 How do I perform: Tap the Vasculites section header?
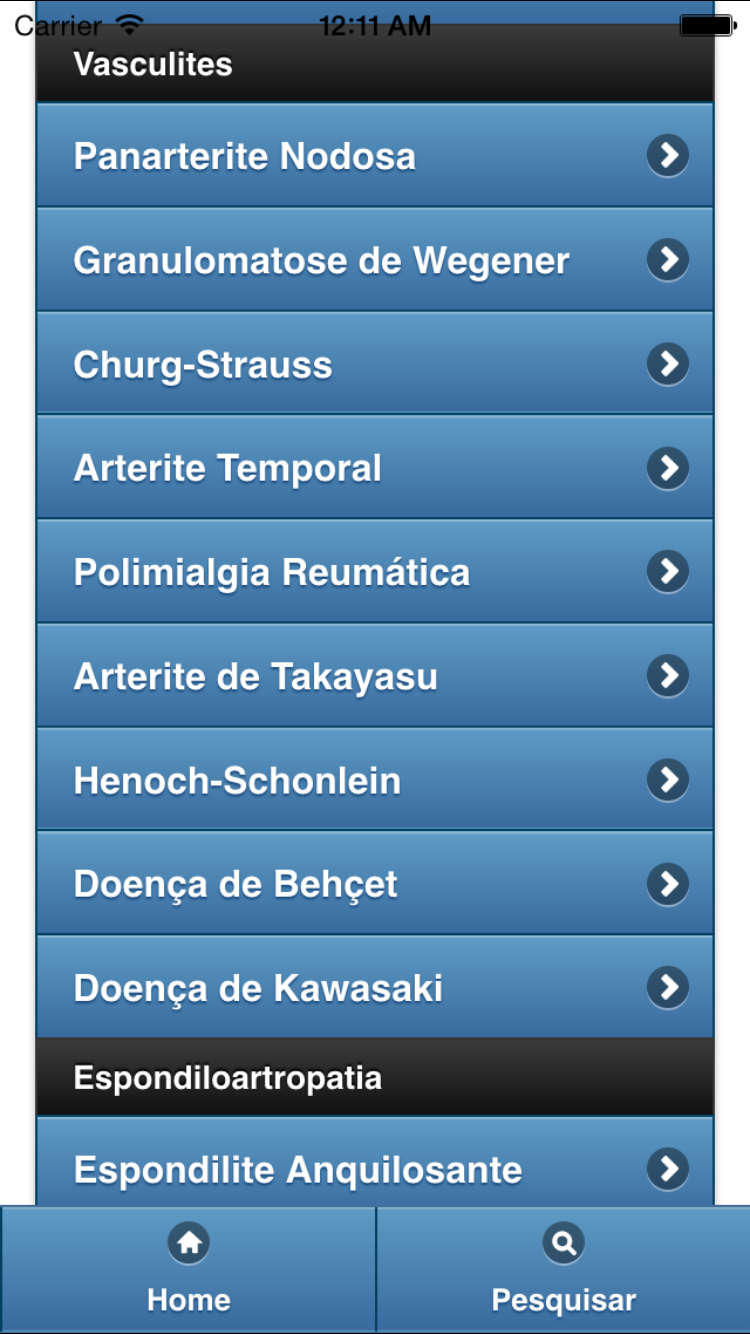point(375,64)
